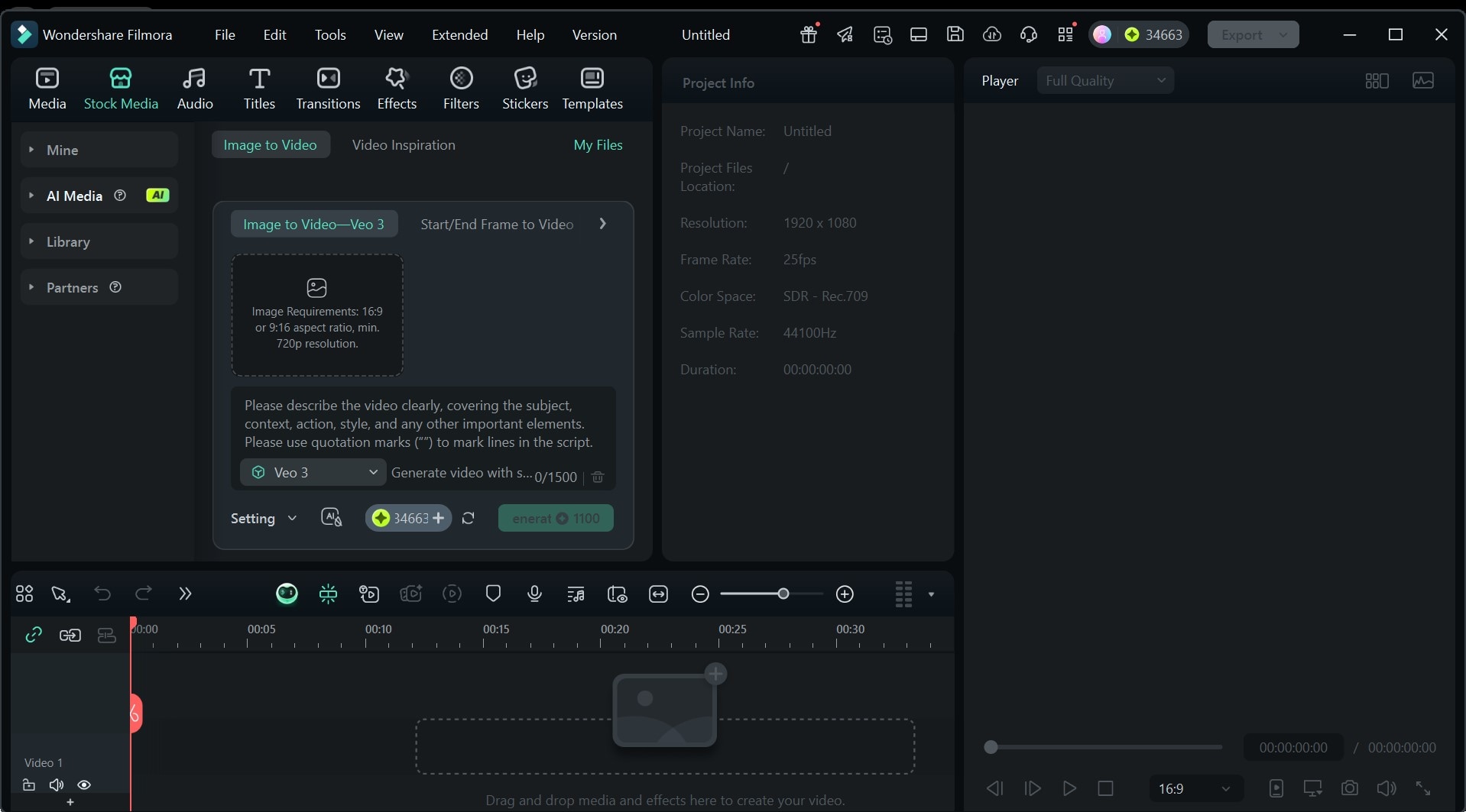Zoom in timeline with plus button
This screenshot has height=812, width=1466.
tap(845, 594)
